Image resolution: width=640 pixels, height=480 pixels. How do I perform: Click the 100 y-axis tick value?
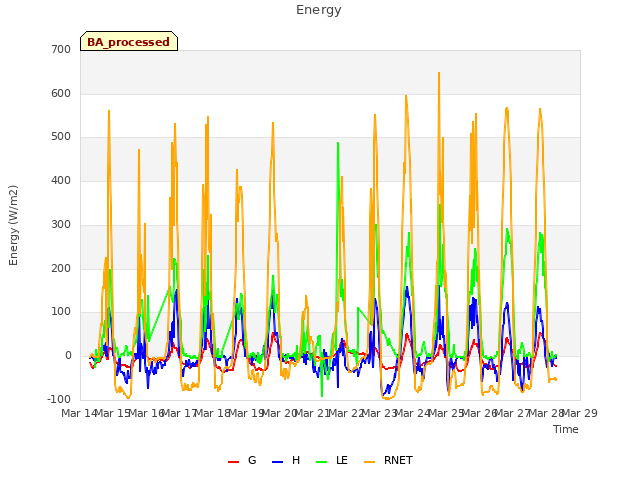click(x=61, y=312)
